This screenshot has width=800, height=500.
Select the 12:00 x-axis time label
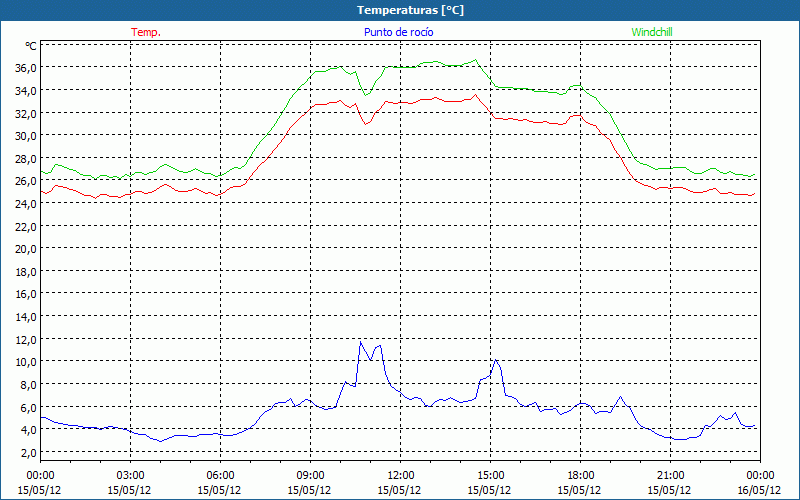(x=400, y=475)
